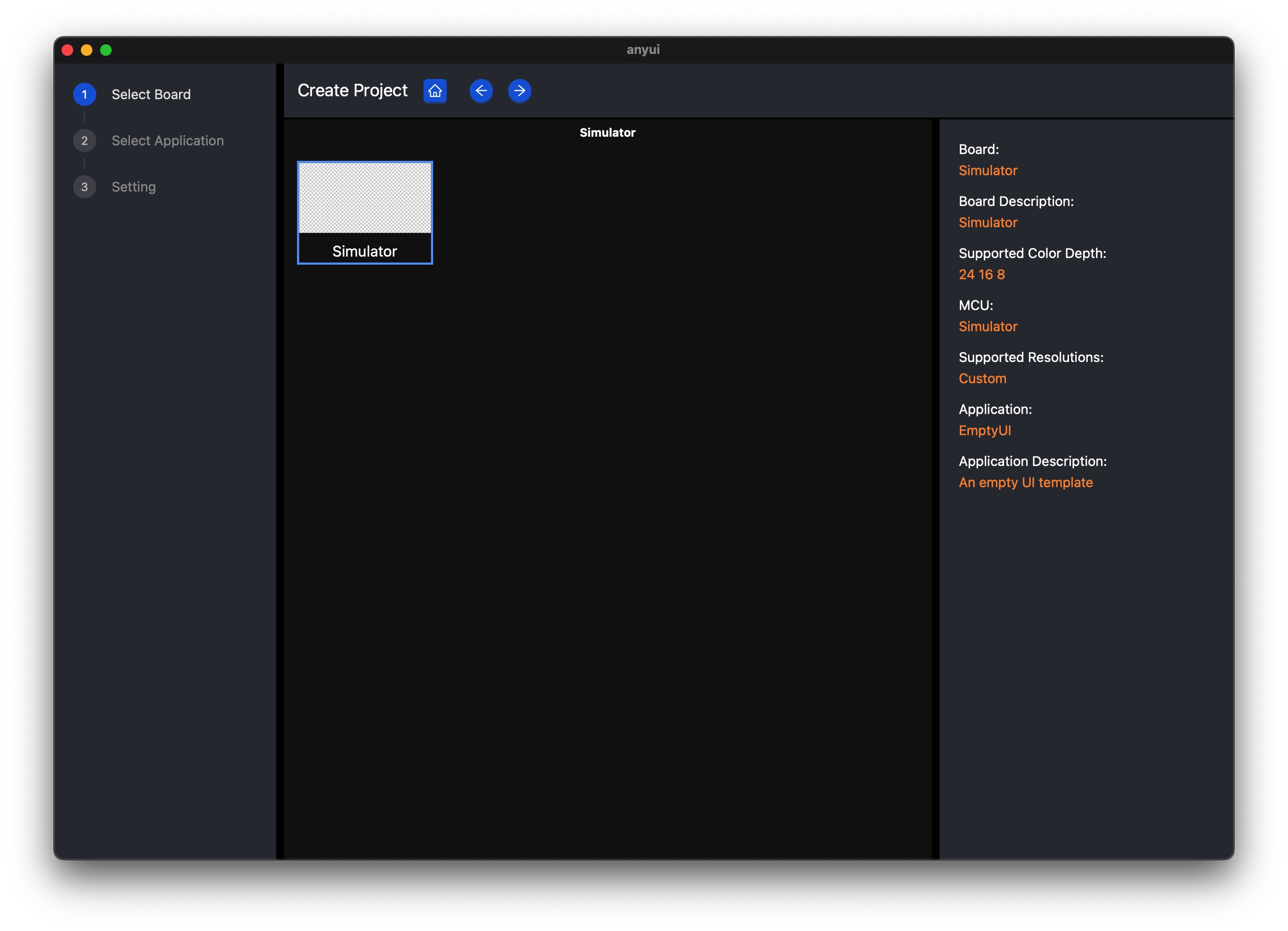The width and height of the screenshot is (1288, 931).
Task: Click step 2 circle icon
Action: click(x=85, y=141)
